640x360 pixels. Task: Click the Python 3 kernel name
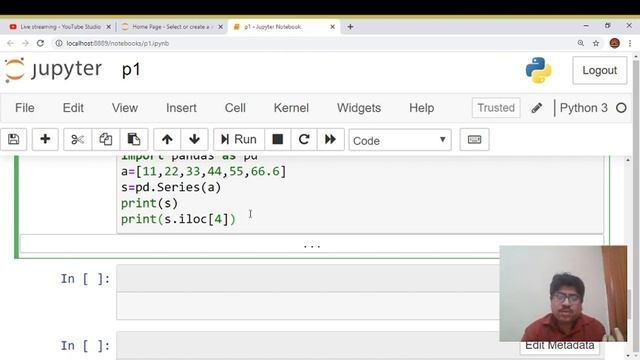(583, 108)
